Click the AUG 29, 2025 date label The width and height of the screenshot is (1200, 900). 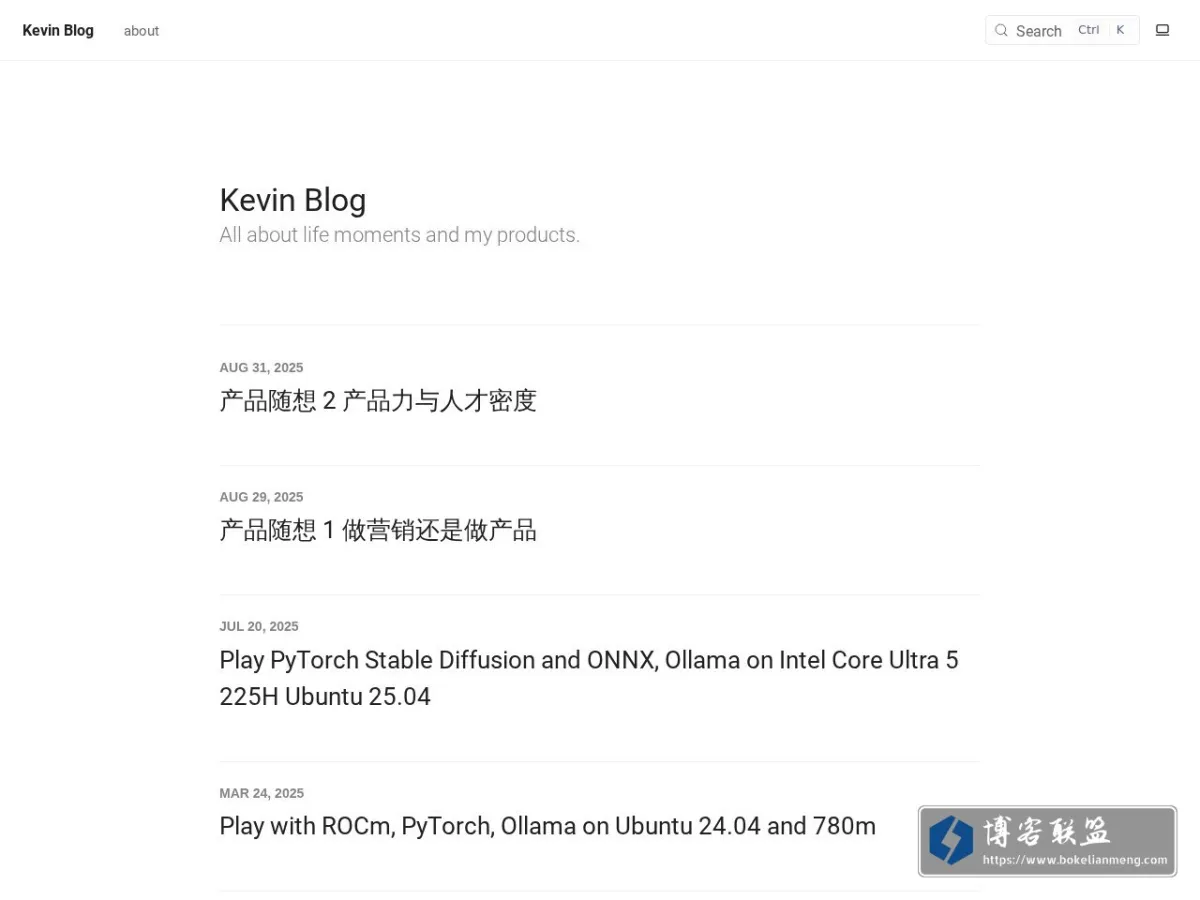pos(261,497)
